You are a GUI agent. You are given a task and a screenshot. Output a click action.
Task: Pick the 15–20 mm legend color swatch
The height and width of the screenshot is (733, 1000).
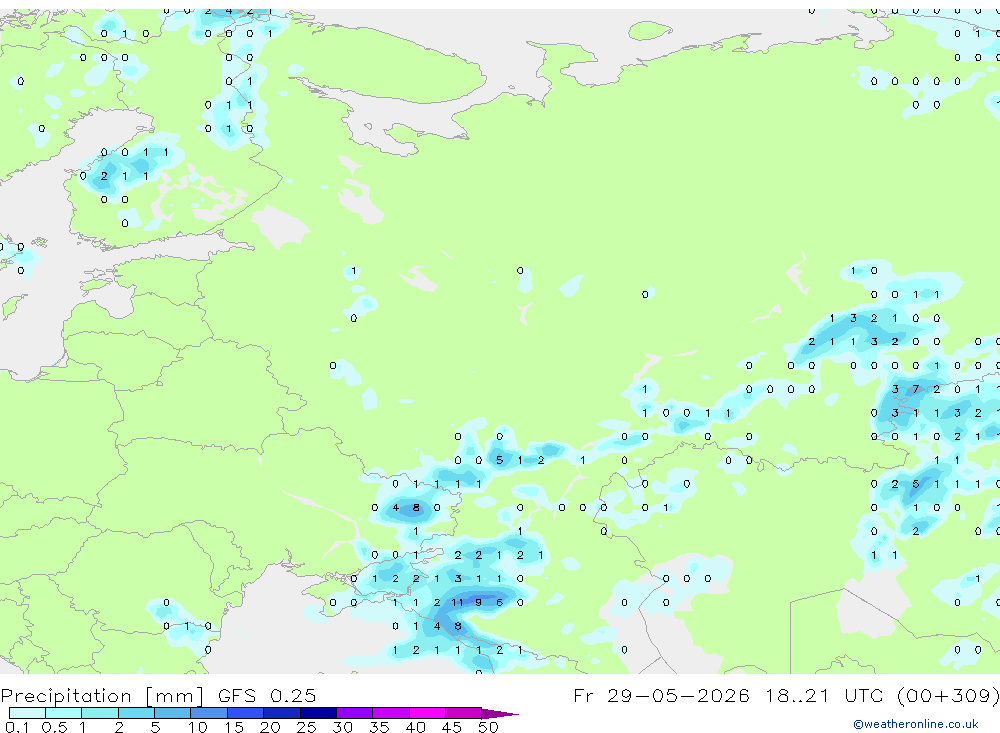point(246,713)
